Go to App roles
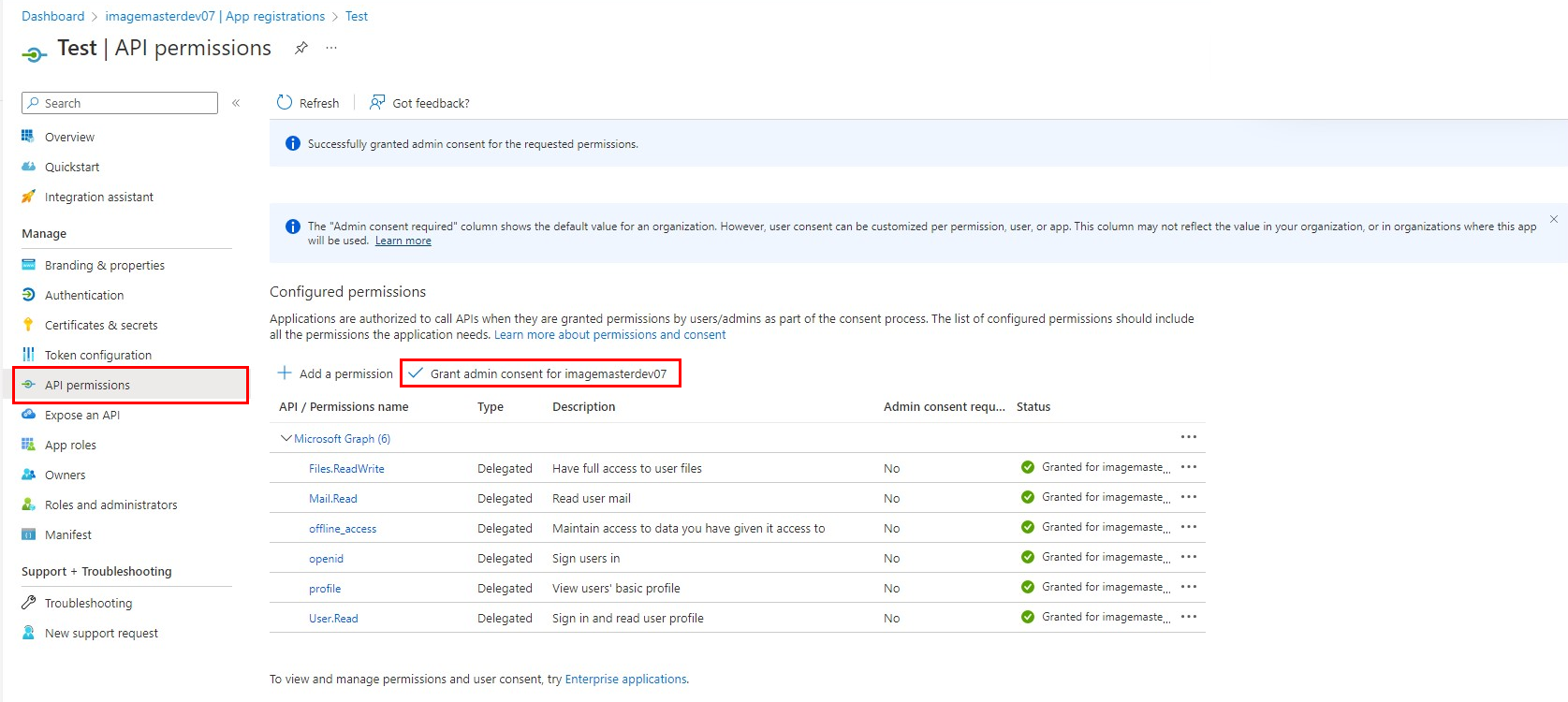This screenshot has height=702, width=1568. pos(70,445)
